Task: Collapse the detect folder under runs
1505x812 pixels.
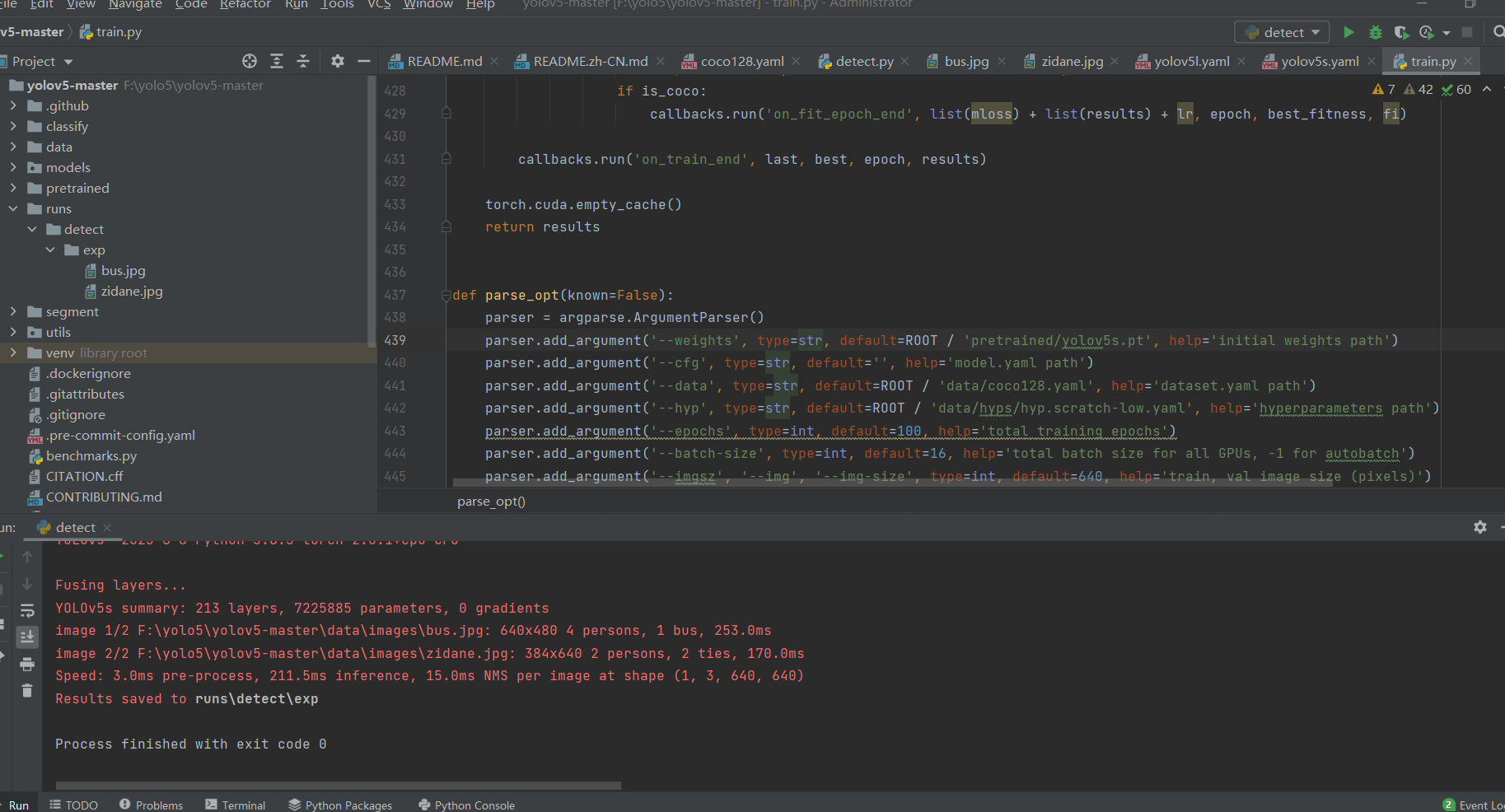Action: coord(32,229)
